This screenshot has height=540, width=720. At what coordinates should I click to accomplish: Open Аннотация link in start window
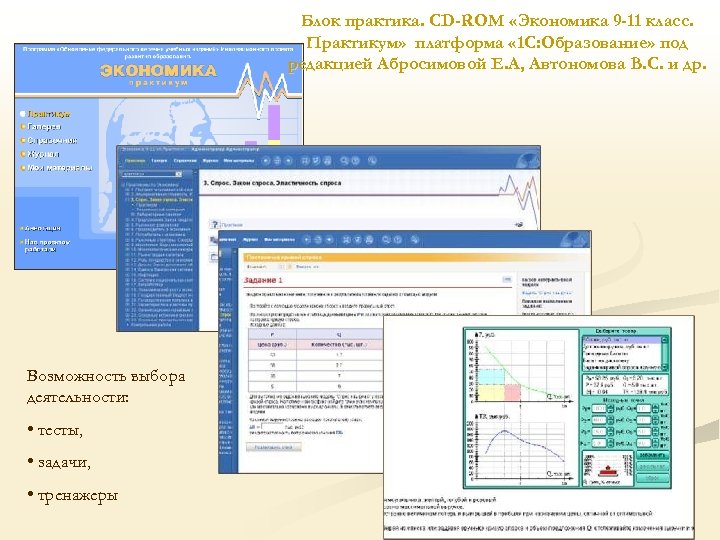[x=42, y=228]
